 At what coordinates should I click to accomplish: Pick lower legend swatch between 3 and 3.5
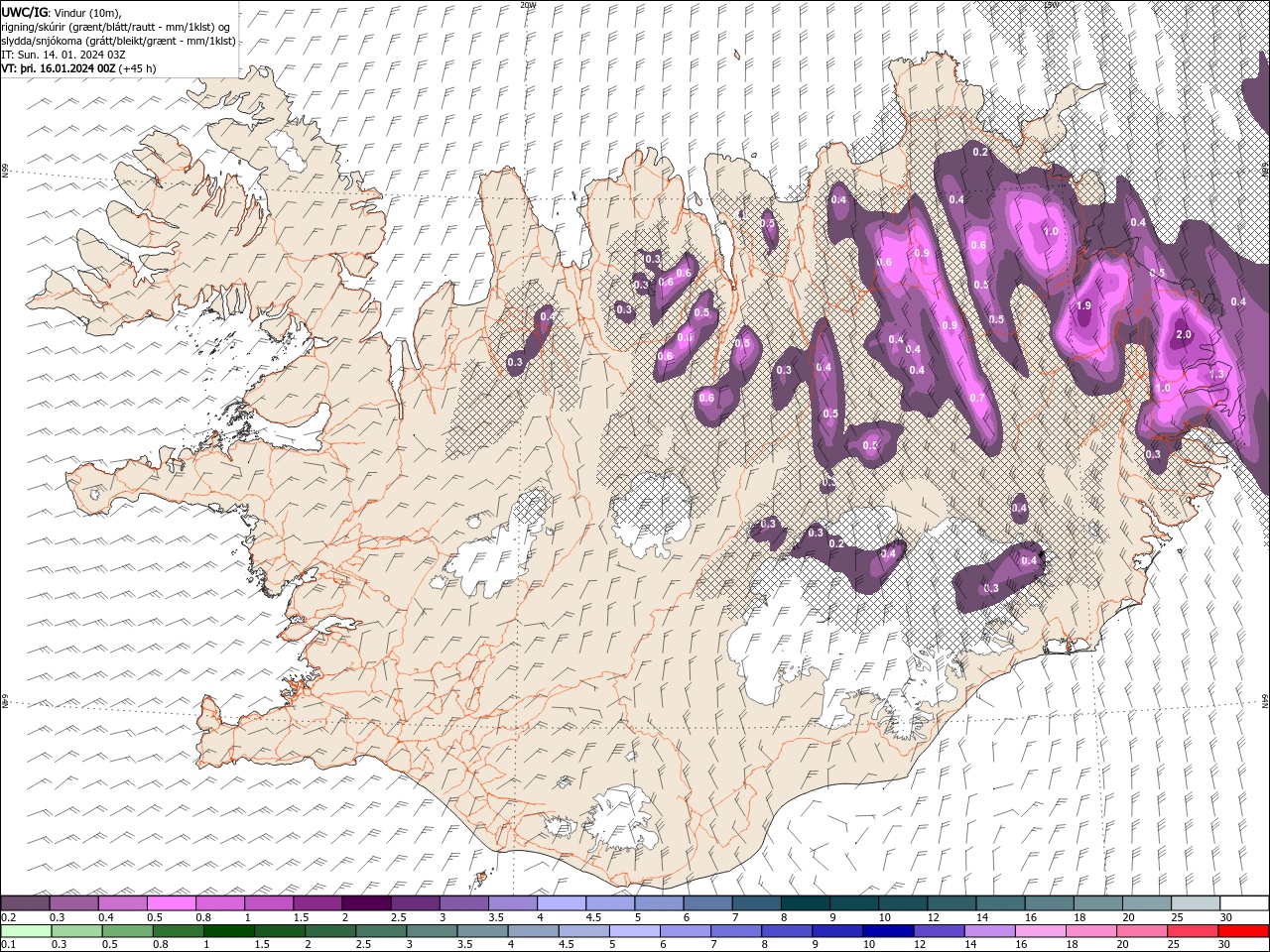(x=432, y=931)
